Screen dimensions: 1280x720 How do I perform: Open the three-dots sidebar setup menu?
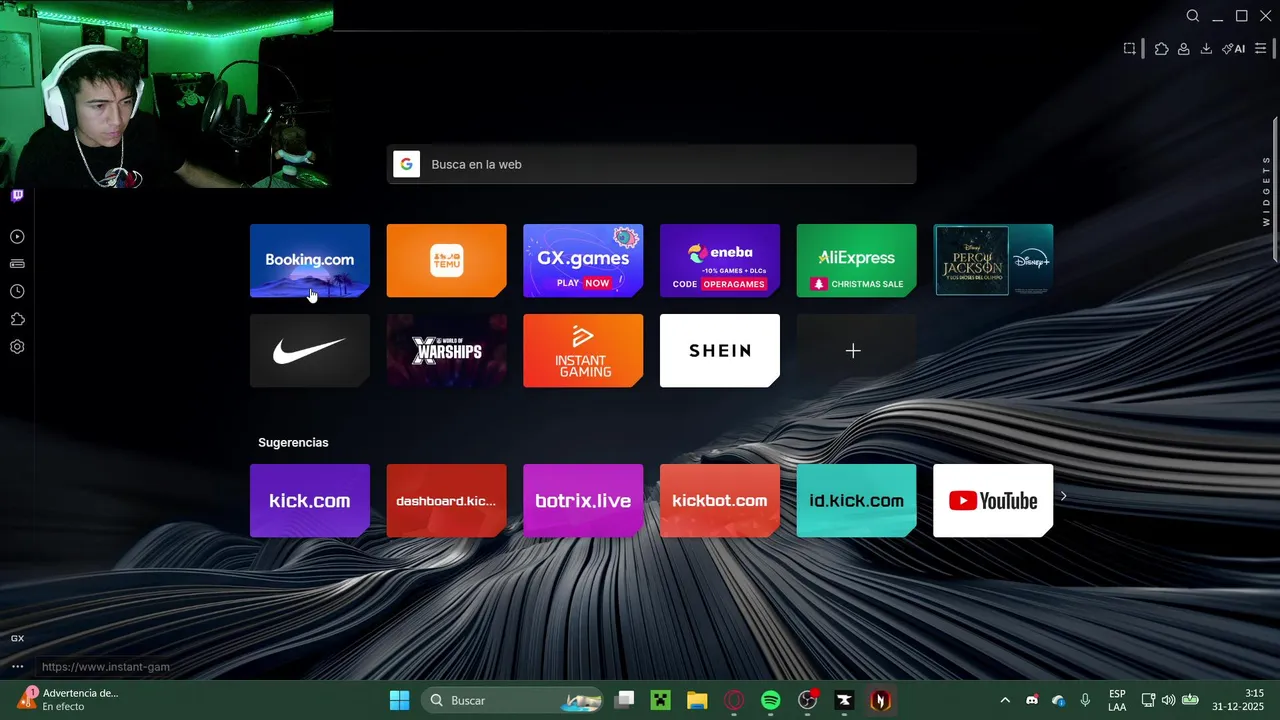coord(17,666)
